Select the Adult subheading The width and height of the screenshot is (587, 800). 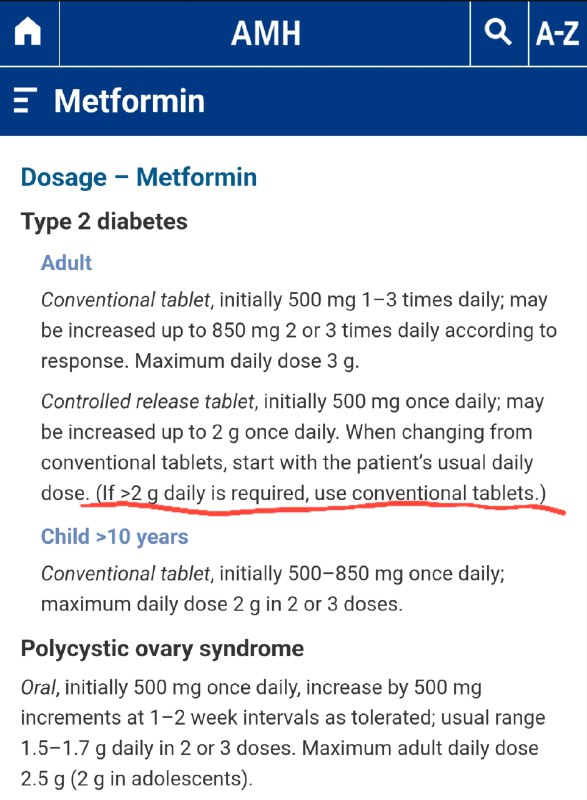click(66, 263)
